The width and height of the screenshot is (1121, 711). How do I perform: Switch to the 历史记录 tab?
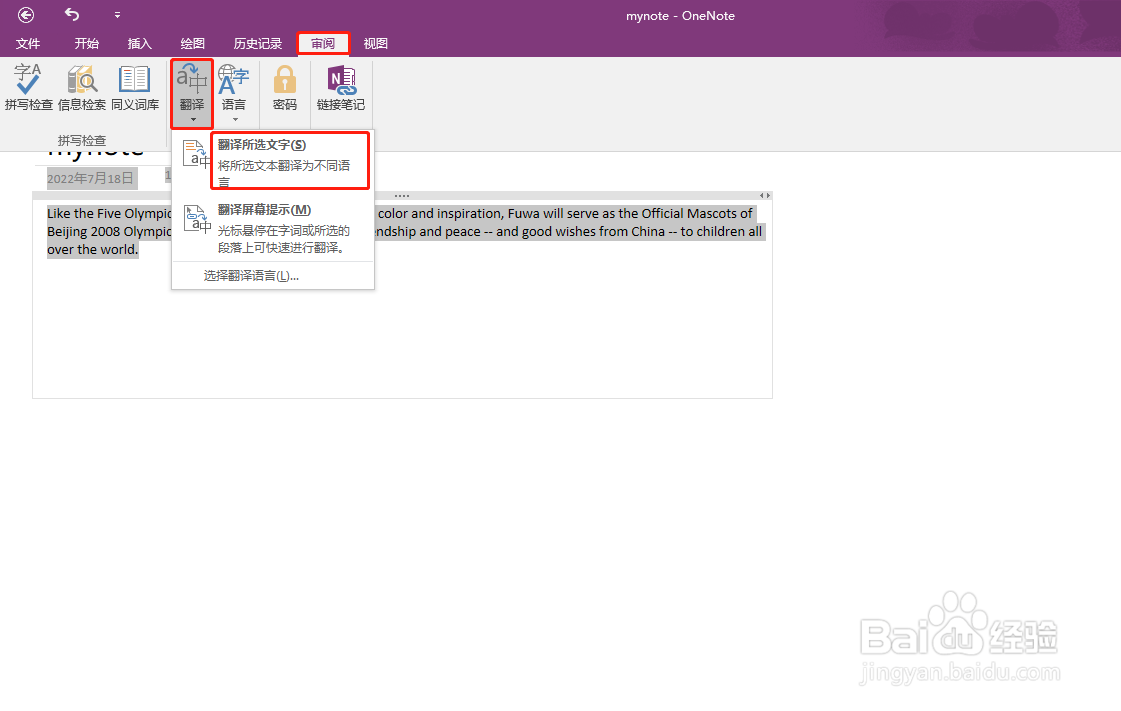point(257,44)
